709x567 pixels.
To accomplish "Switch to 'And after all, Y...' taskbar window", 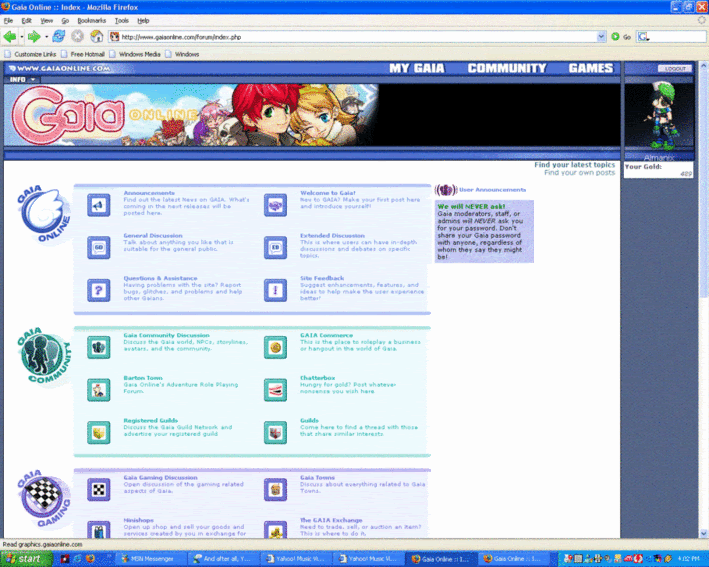I will pyautogui.click(x=223, y=559).
